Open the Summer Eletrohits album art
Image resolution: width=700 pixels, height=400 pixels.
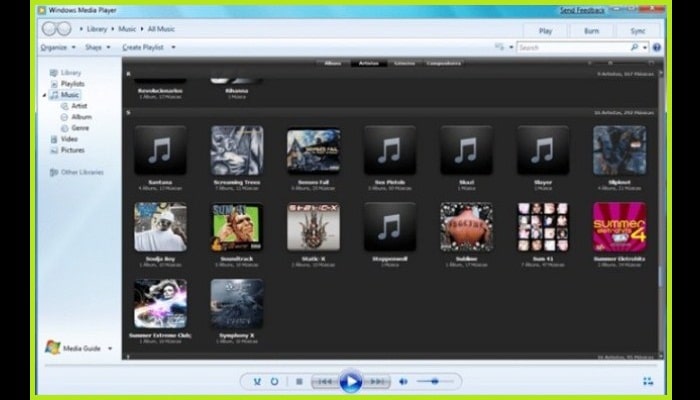click(x=620, y=227)
